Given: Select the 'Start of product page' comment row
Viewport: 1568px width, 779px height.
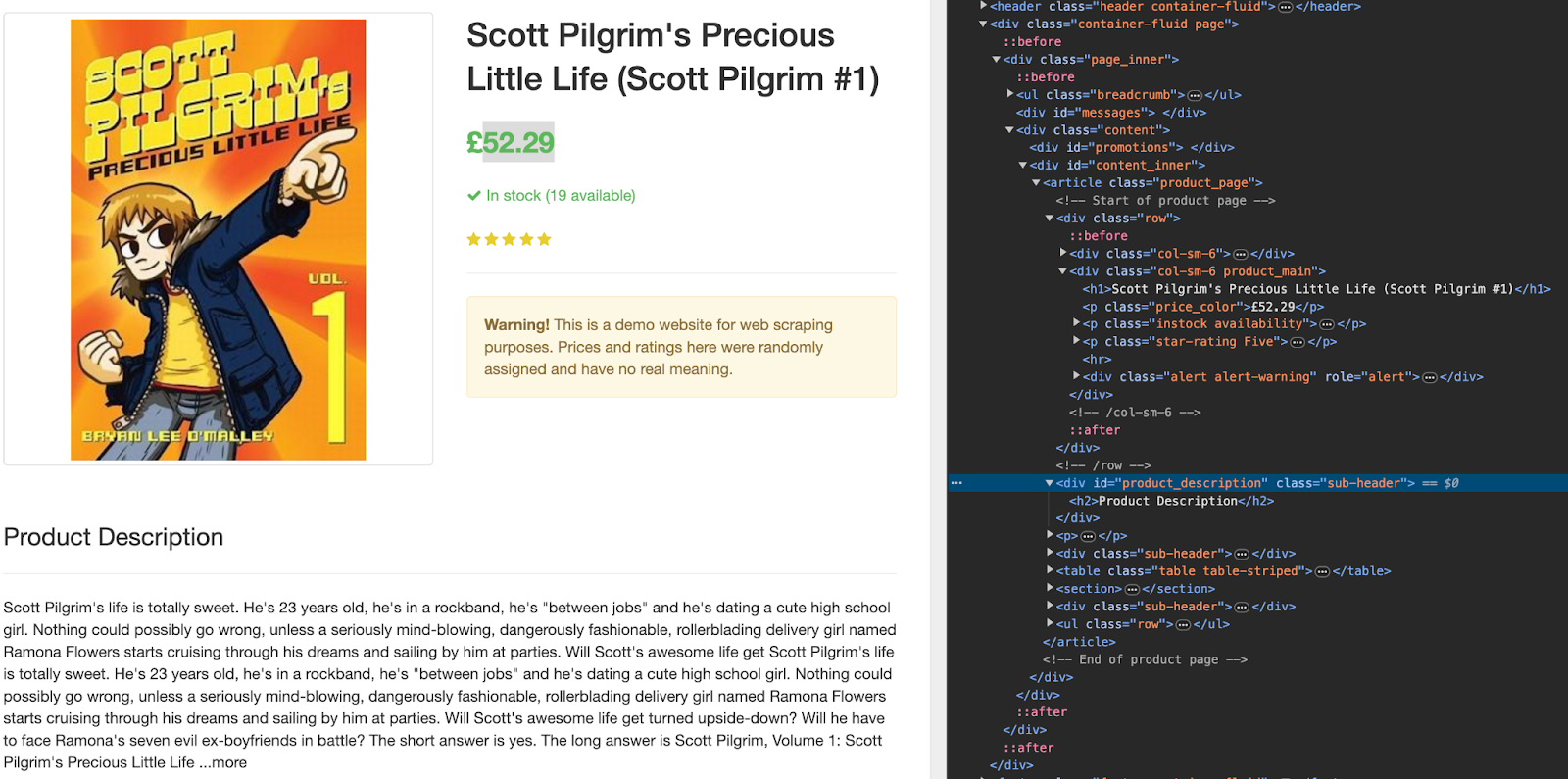Looking at the screenshot, I should tap(1165, 201).
